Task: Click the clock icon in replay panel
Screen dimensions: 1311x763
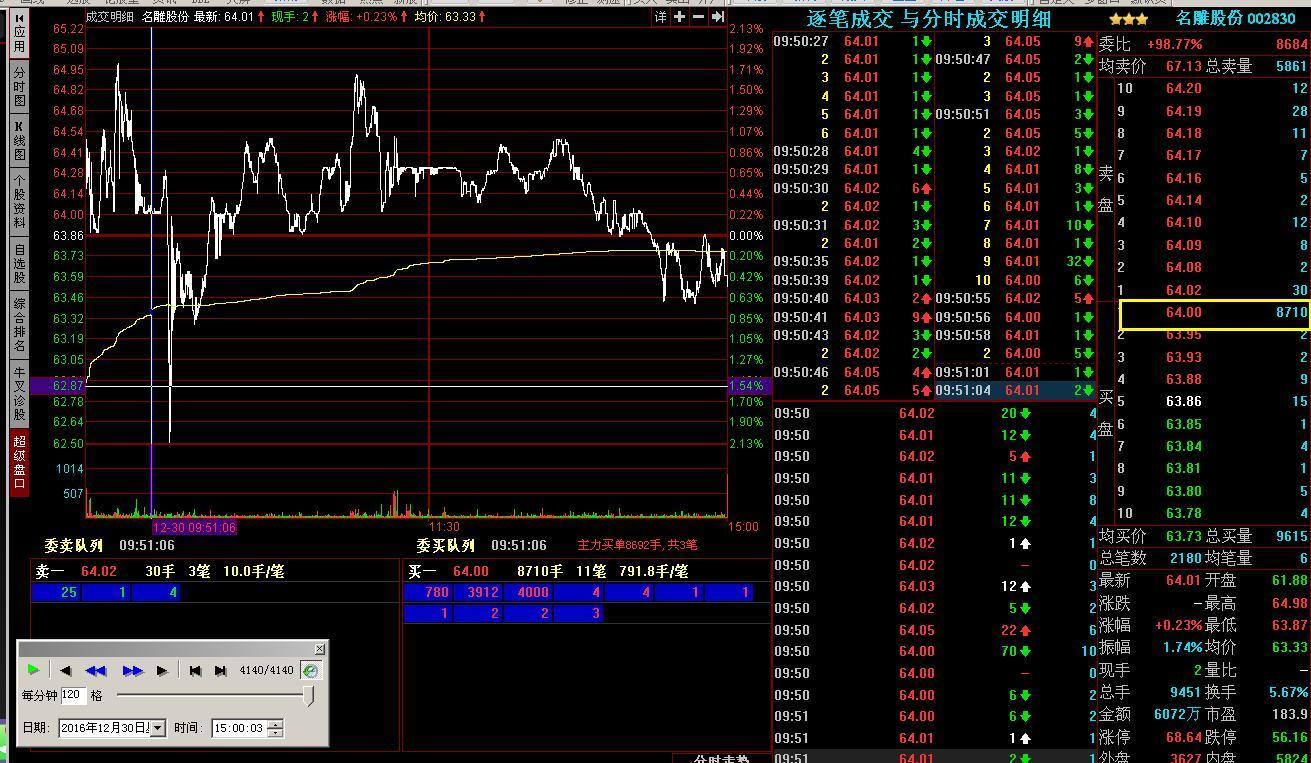Action: pyautogui.click(x=310, y=670)
